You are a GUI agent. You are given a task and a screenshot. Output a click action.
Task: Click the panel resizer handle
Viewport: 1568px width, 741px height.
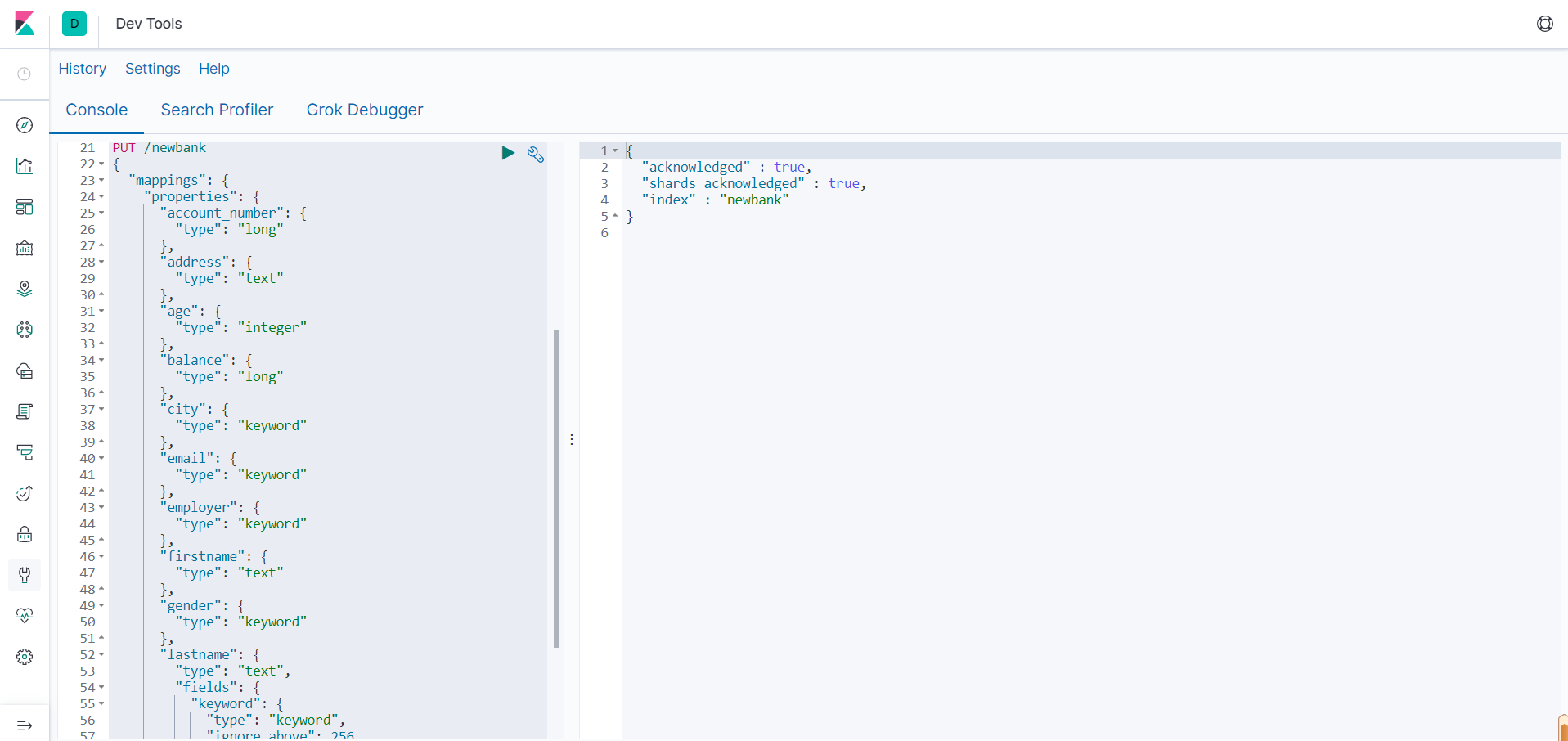pos(572,440)
